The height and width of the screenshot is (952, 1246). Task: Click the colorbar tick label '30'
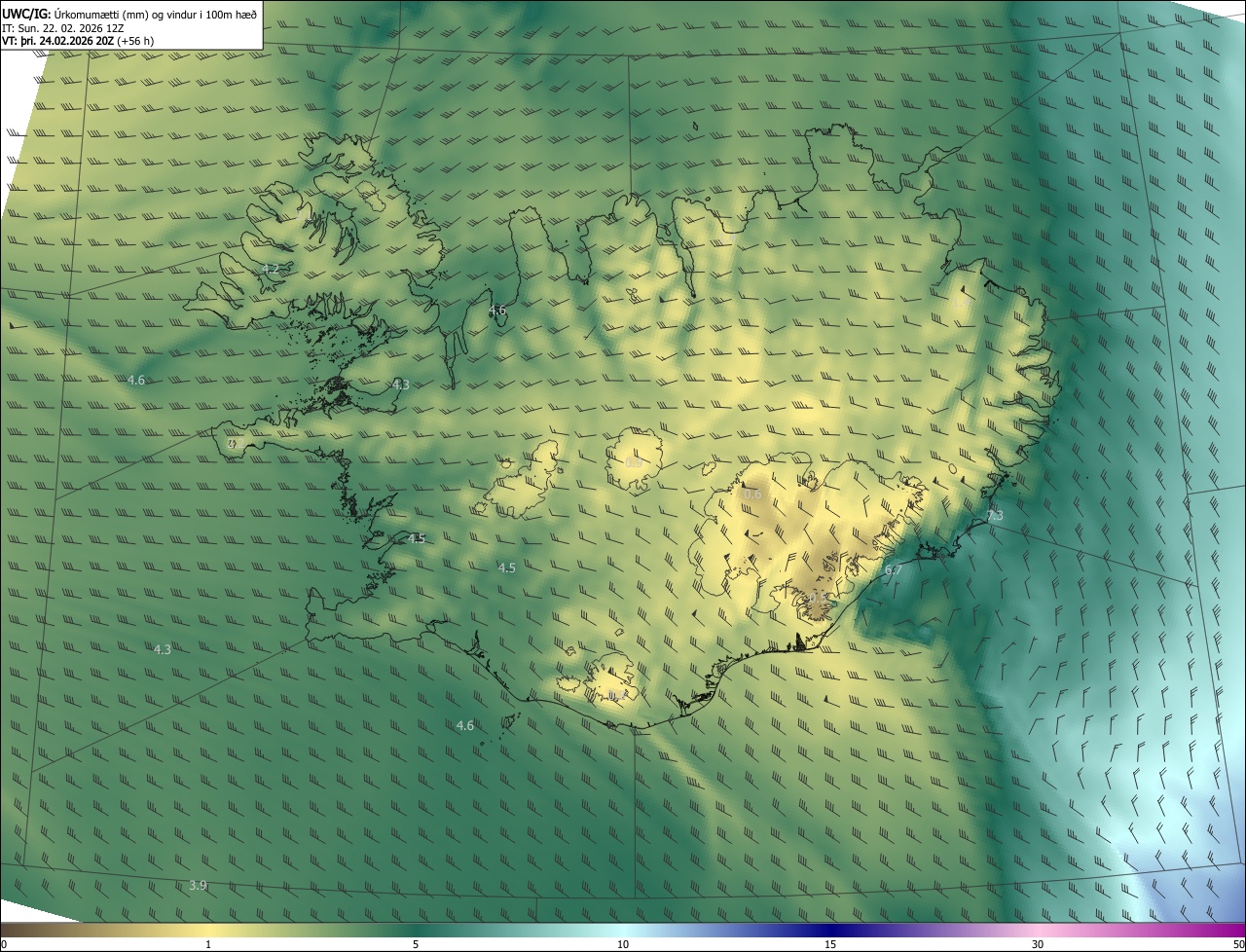tap(1038, 945)
